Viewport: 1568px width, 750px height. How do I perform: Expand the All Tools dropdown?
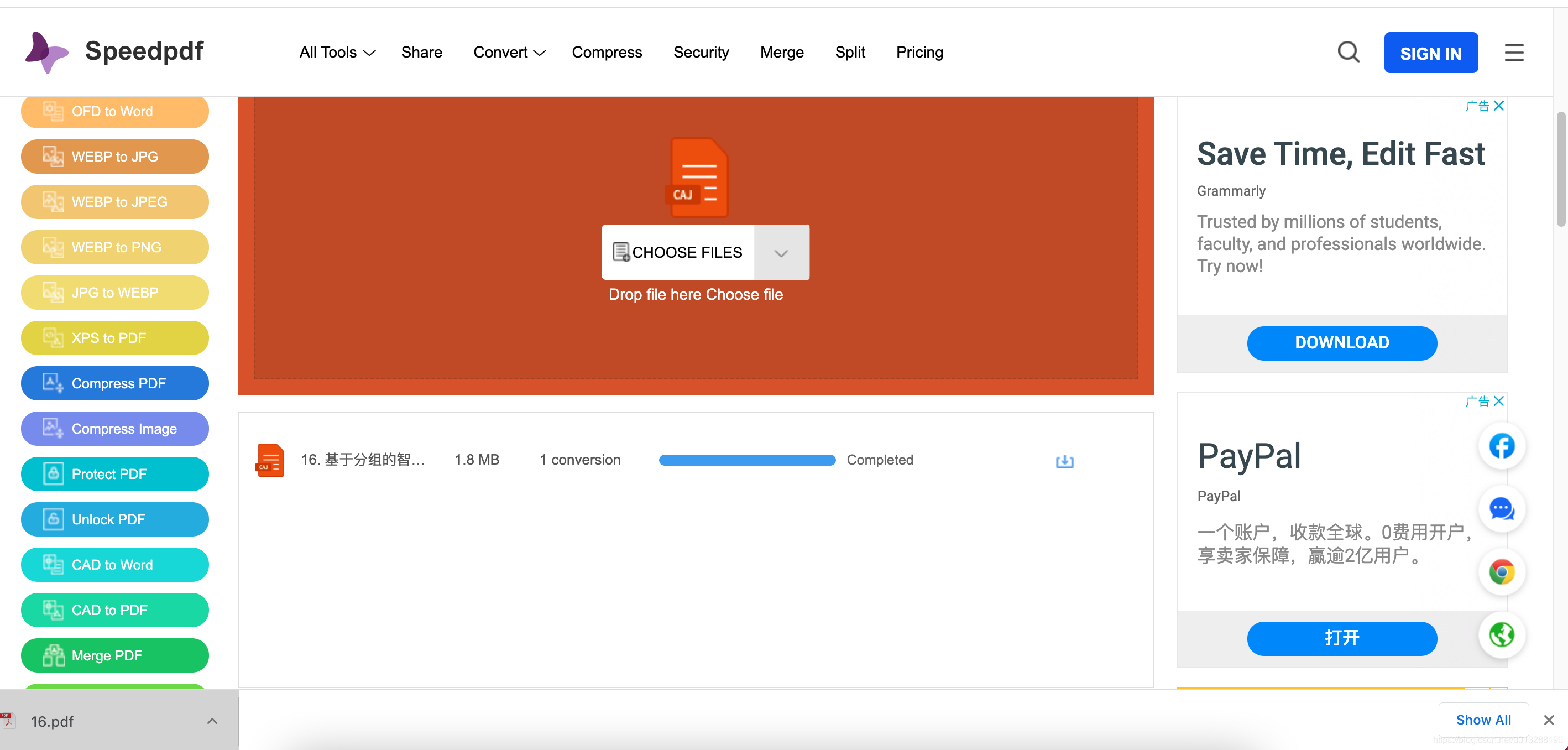point(337,53)
